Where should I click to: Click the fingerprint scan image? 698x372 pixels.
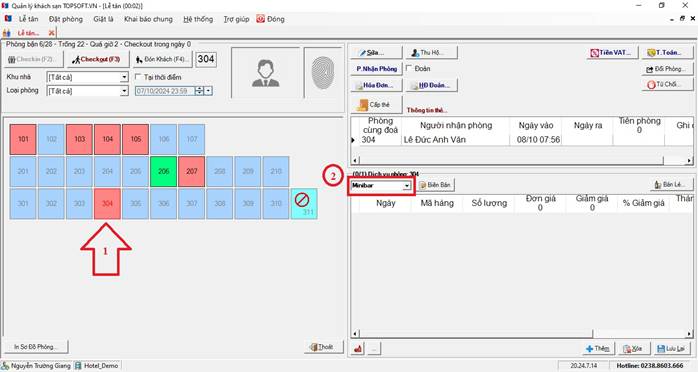323,73
